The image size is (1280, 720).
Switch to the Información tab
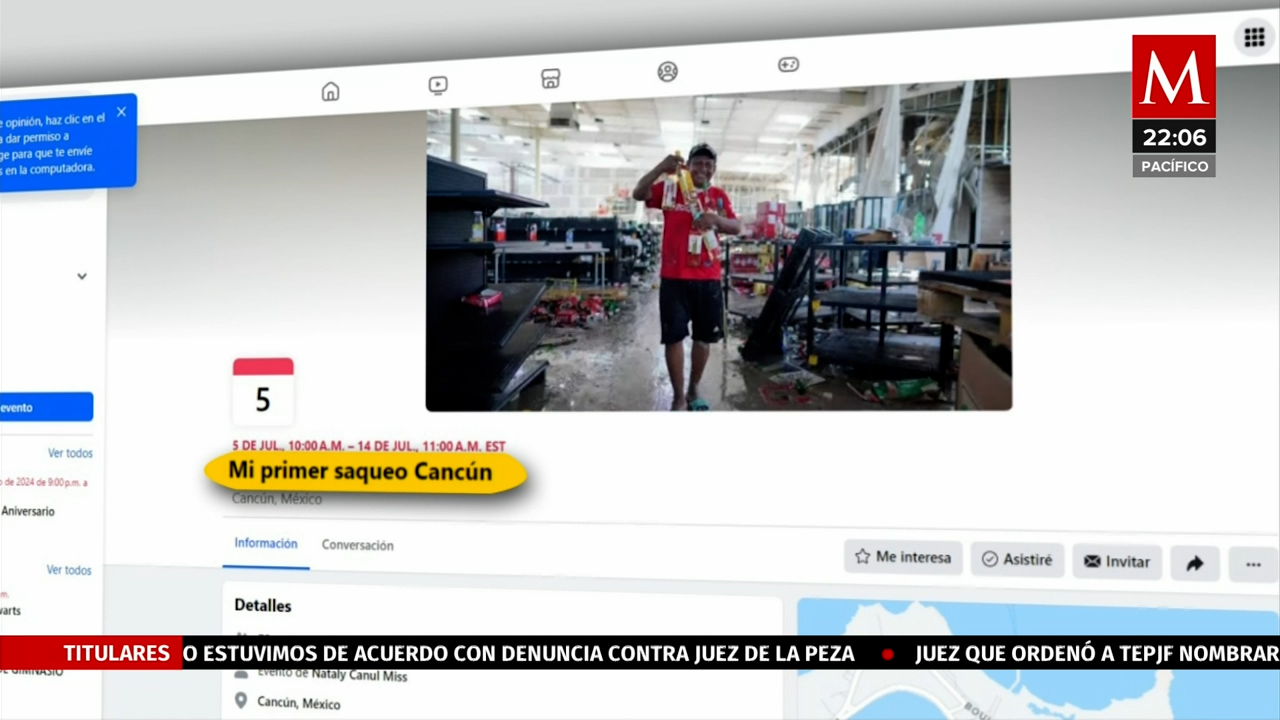[x=266, y=543]
